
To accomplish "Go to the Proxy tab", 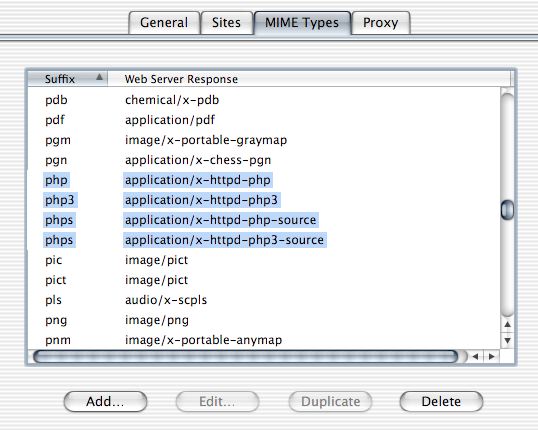I will click(x=381, y=23).
